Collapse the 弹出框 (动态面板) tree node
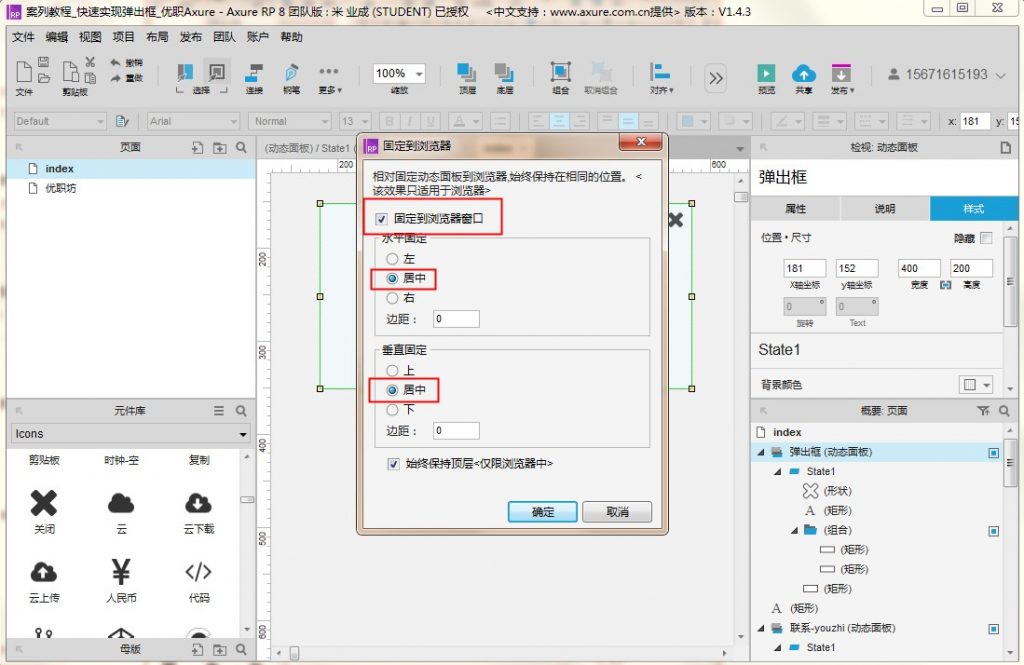The width and height of the screenshot is (1024, 665). (x=760, y=452)
